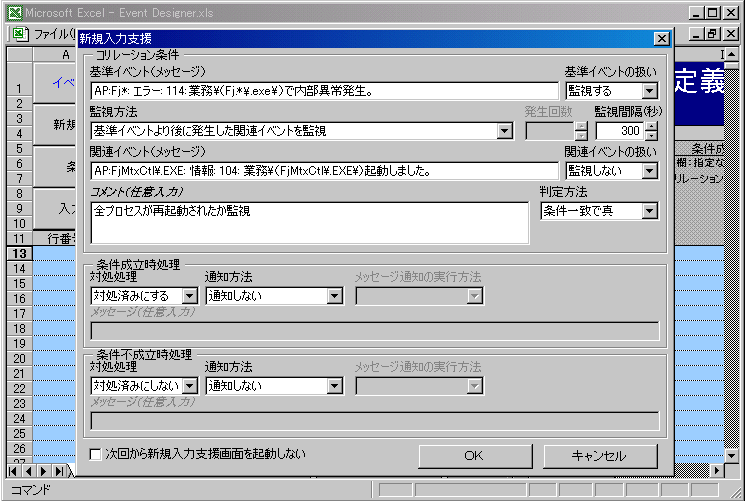Image resolution: width=745 pixels, height=501 pixels.
Task: Open the ファイル menu
Action: point(53,34)
